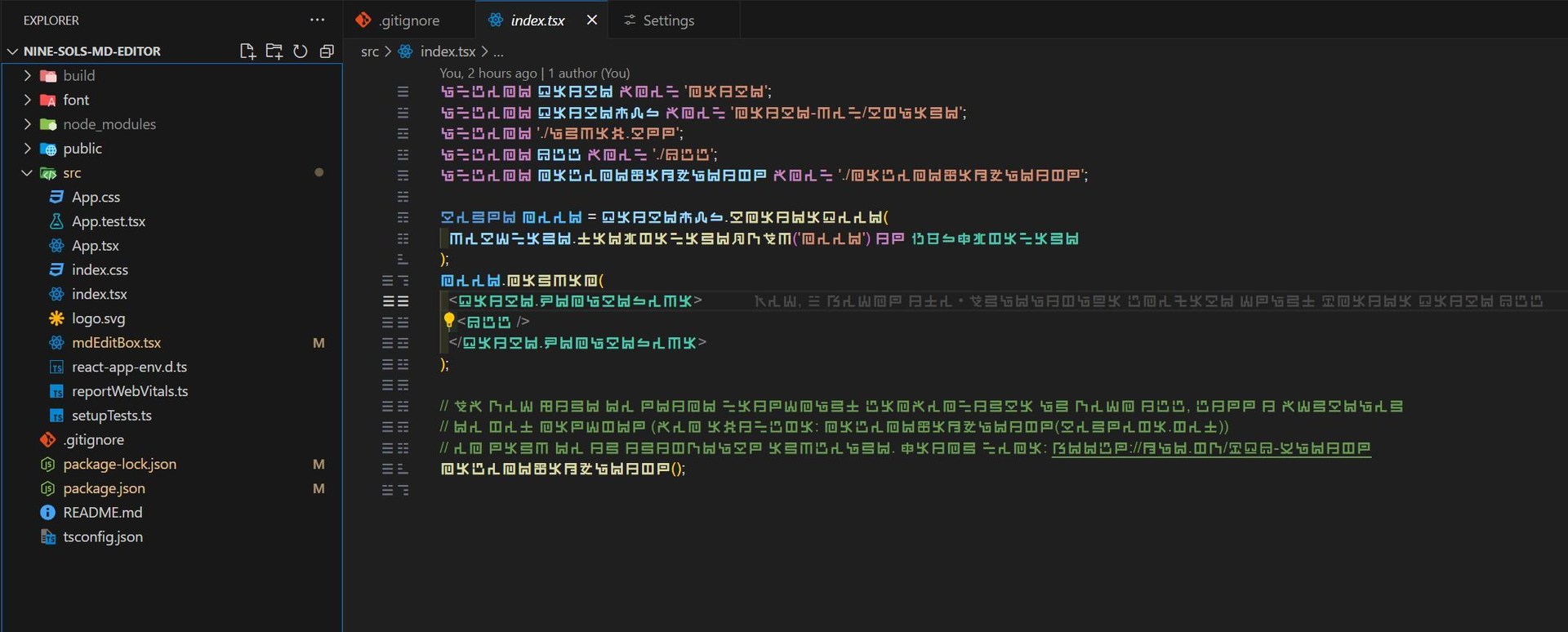Refresh the Explorer file tree
Viewport: 1568px width, 632px height.
301,51
